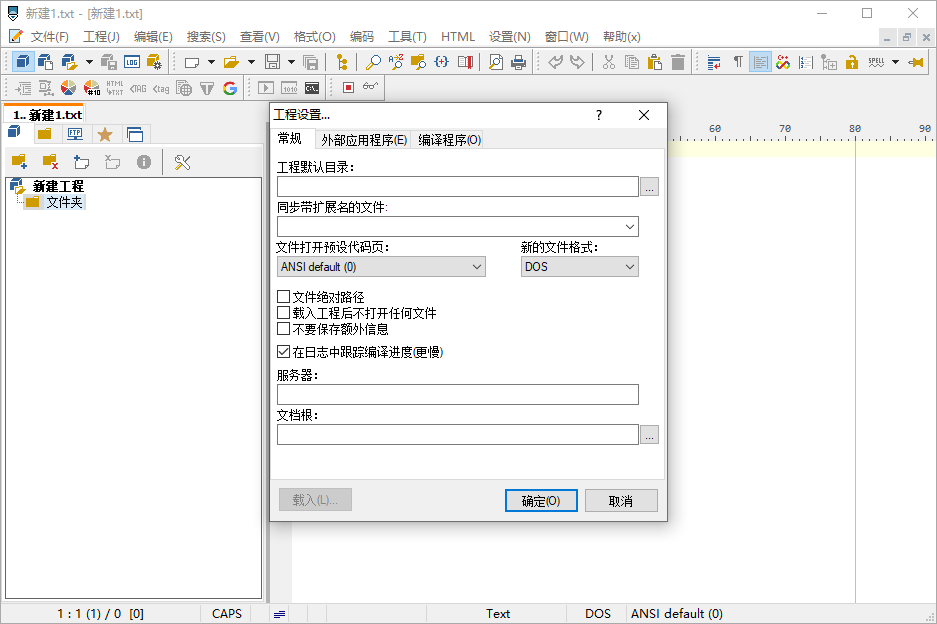Check 载入工程后不打开任何文件 option
This screenshot has height=624, width=937.
pos(282,312)
